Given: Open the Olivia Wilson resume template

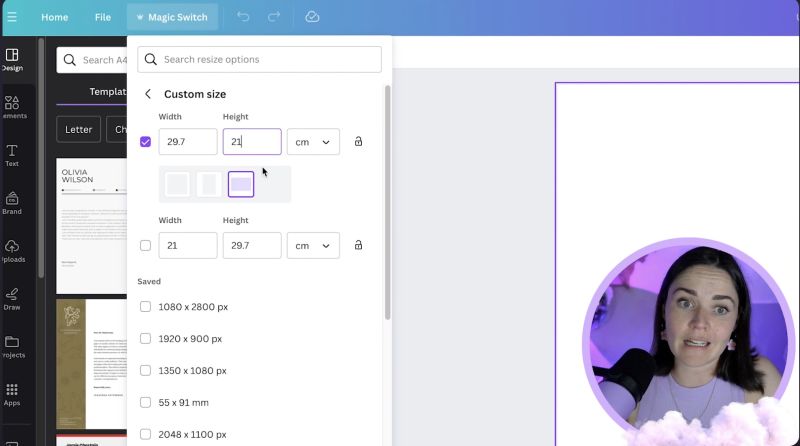Looking at the screenshot, I should click(x=92, y=226).
